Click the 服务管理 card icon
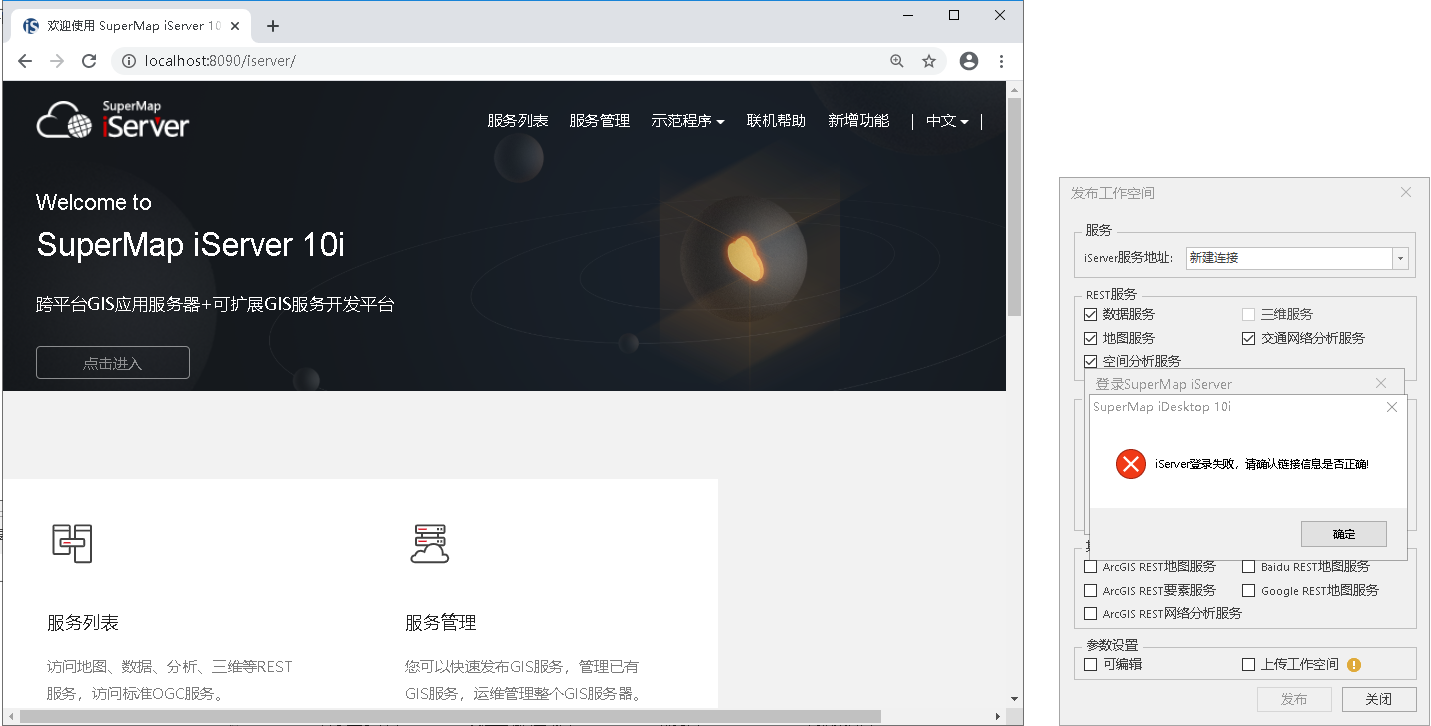 [430, 543]
